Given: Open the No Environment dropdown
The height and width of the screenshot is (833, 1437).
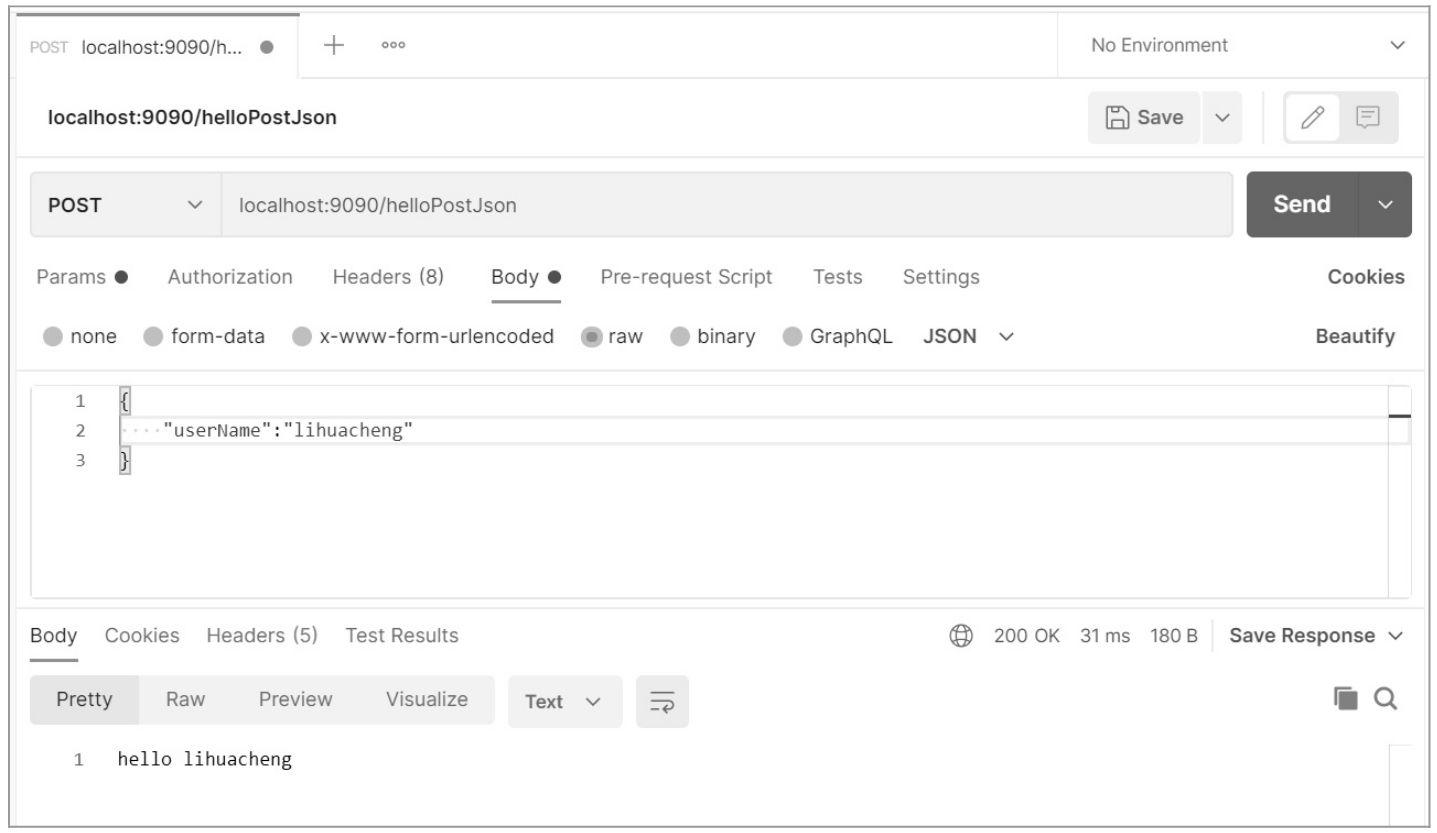Looking at the screenshot, I should coord(1247,46).
